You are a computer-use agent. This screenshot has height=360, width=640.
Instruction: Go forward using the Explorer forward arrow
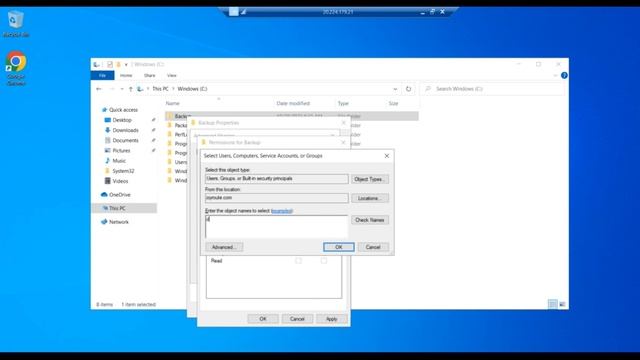(x=111, y=89)
